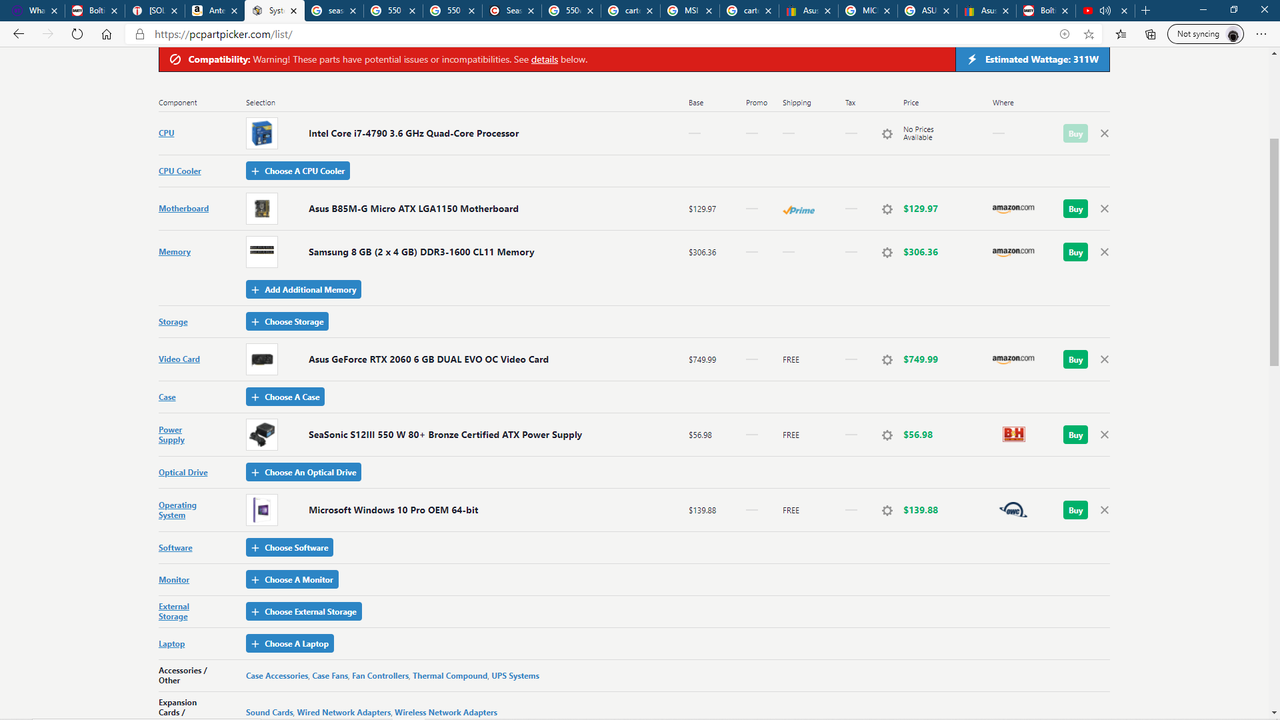Open the Video Card component link
Image resolution: width=1280 pixels, height=720 pixels.
point(179,359)
